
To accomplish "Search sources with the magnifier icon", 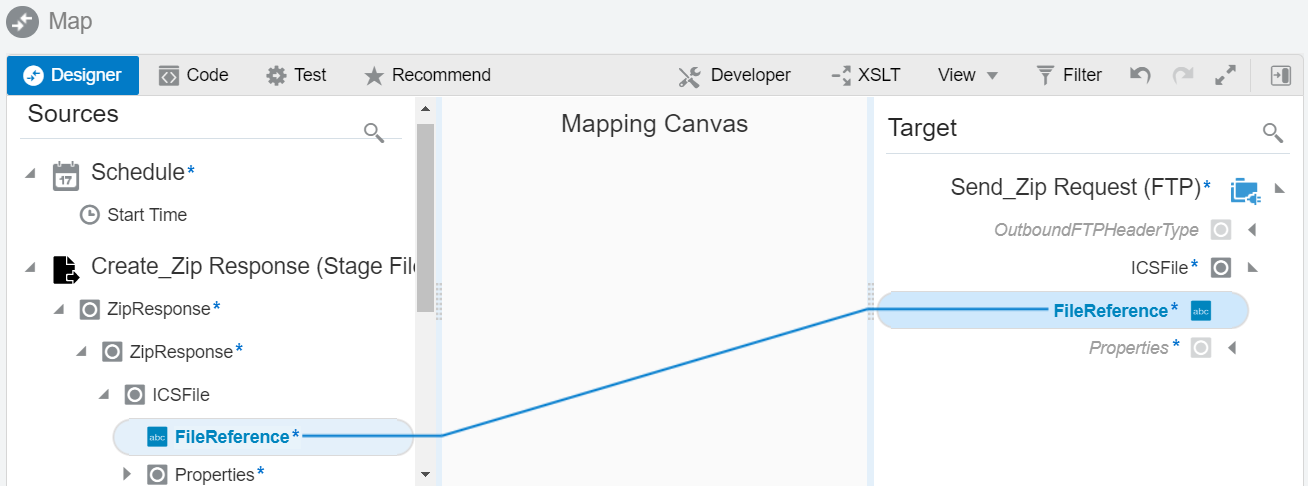I will 374,132.
